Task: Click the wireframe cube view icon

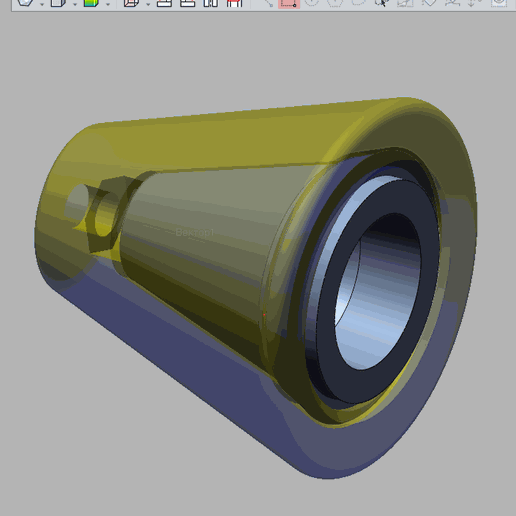Action: pyautogui.click(x=131, y=3)
